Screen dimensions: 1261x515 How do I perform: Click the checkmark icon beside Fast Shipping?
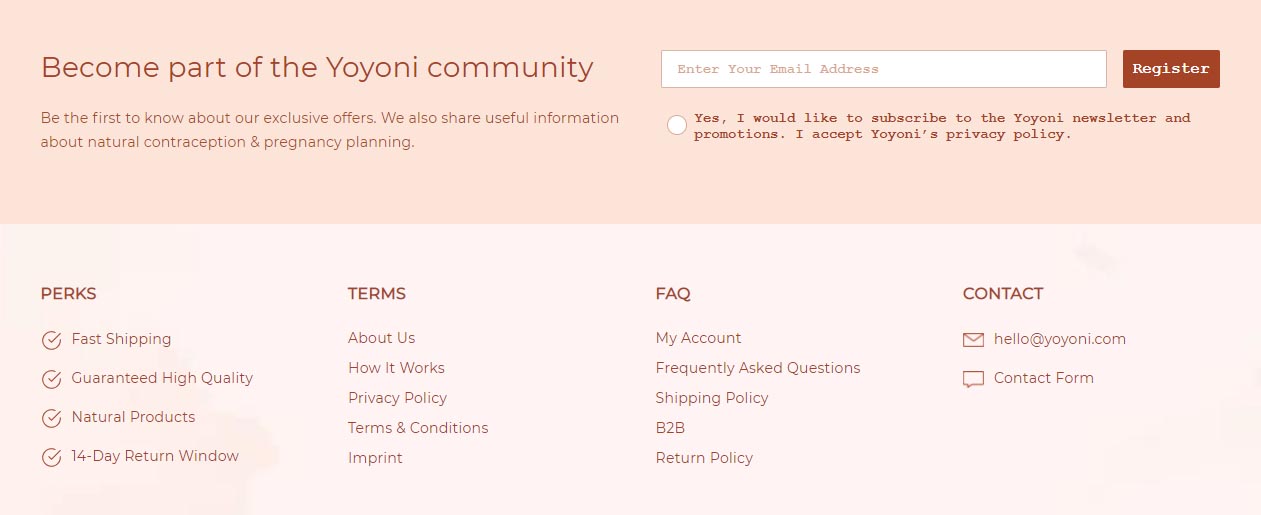pyautogui.click(x=51, y=340)
